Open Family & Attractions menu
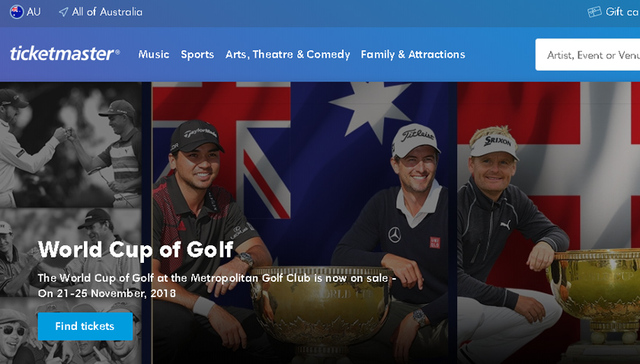The width and height of the screenshot is (640, 364). tap(413, 54)
